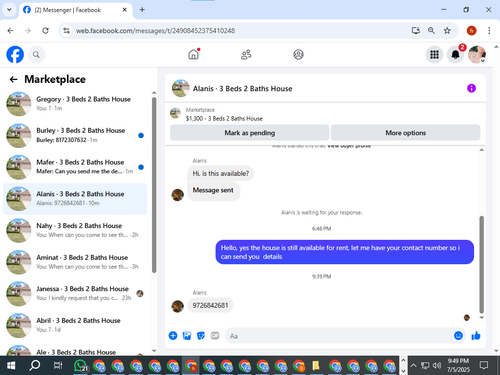The width and height of the screenshot is (500, 375).
Task: Send a thumbs-up like
Action: coord(476,336)
